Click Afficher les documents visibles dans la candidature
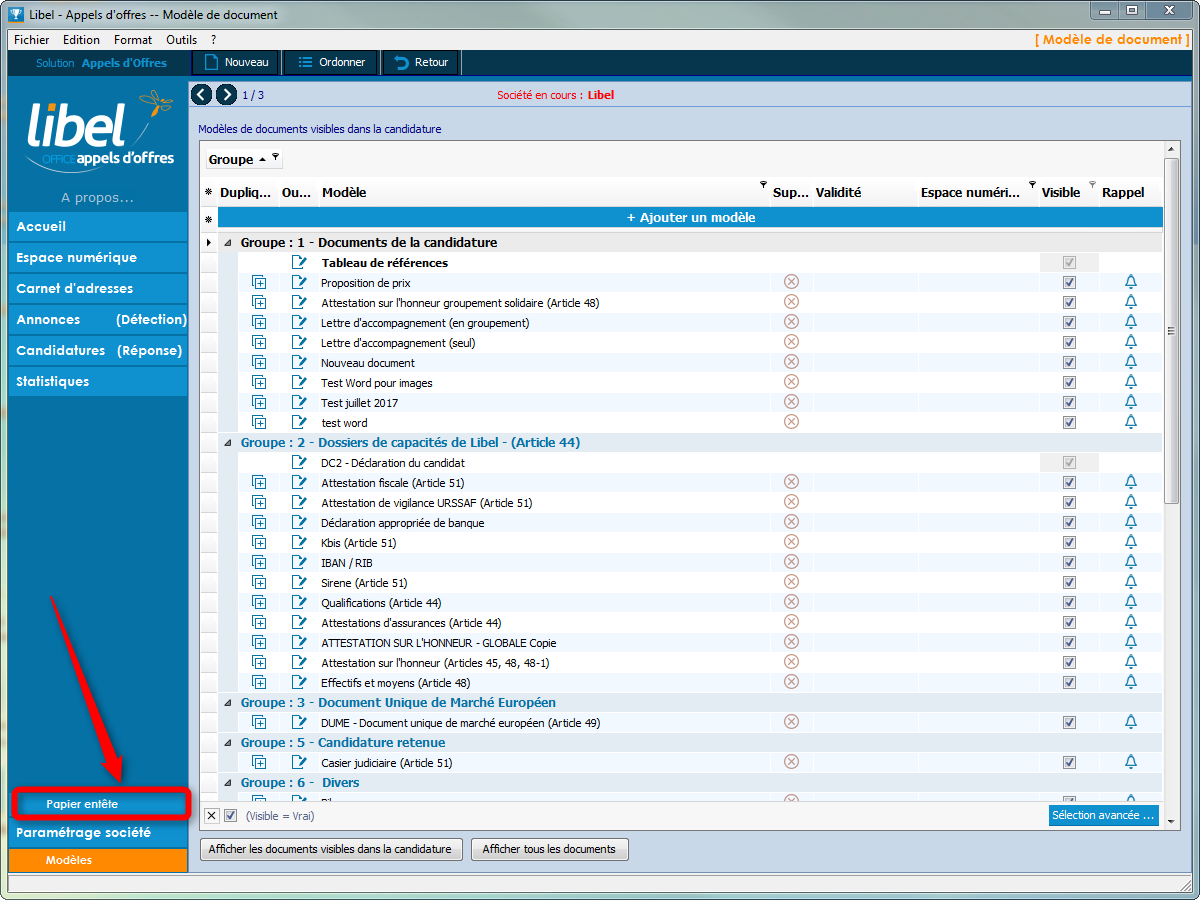 pos(331,849)
